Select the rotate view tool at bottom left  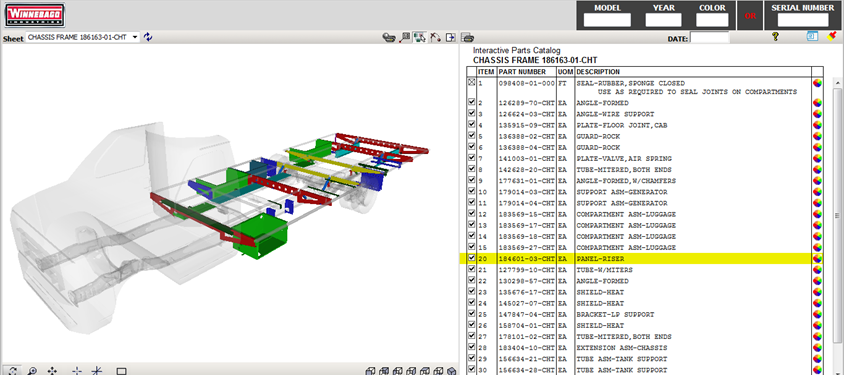[x=13, y=371]
